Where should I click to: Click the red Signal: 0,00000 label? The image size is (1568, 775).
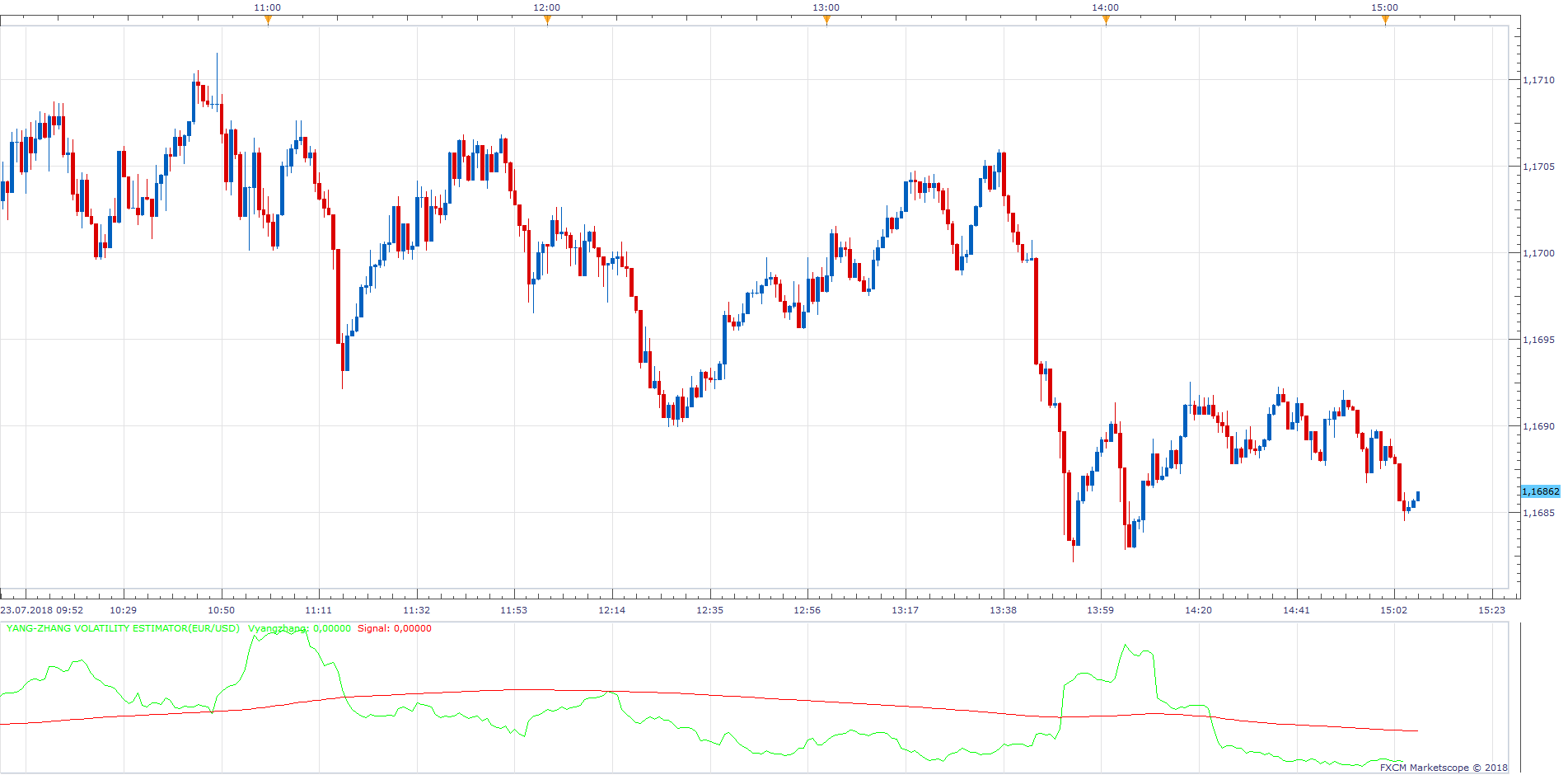pyautogui.click(x=394, y=628)
